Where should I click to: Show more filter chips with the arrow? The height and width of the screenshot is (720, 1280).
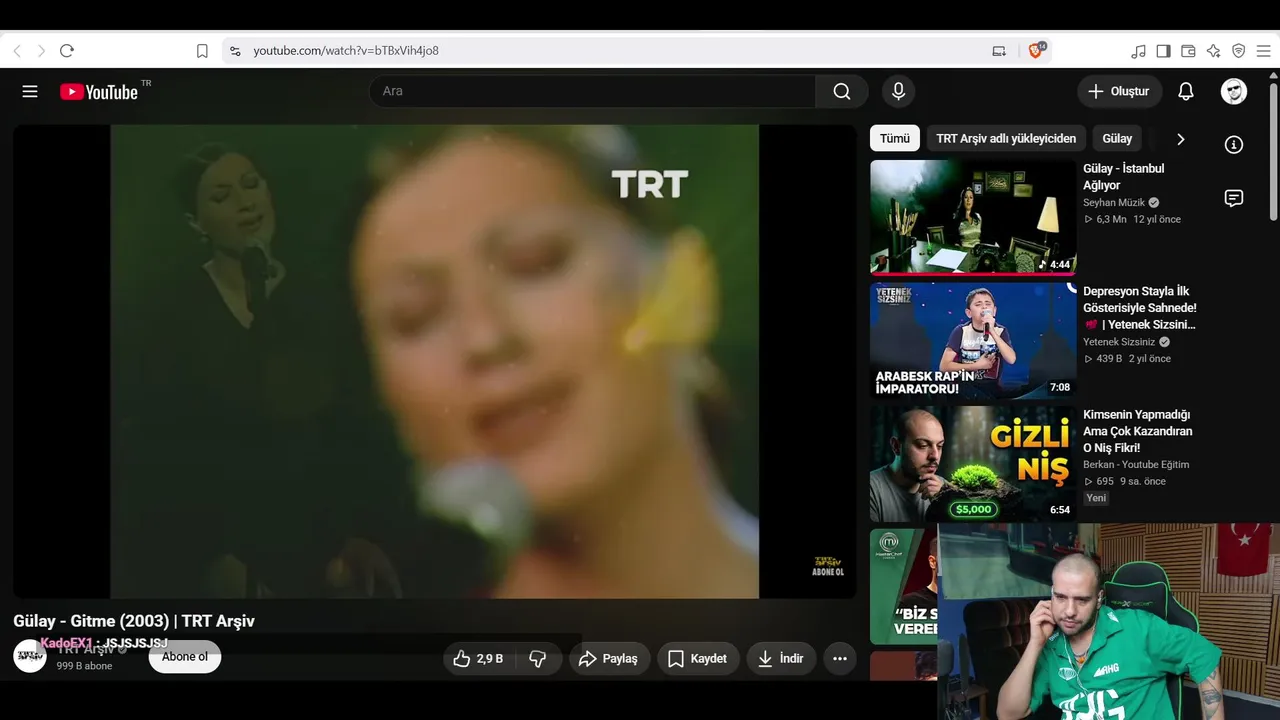tap(1180, 139)
